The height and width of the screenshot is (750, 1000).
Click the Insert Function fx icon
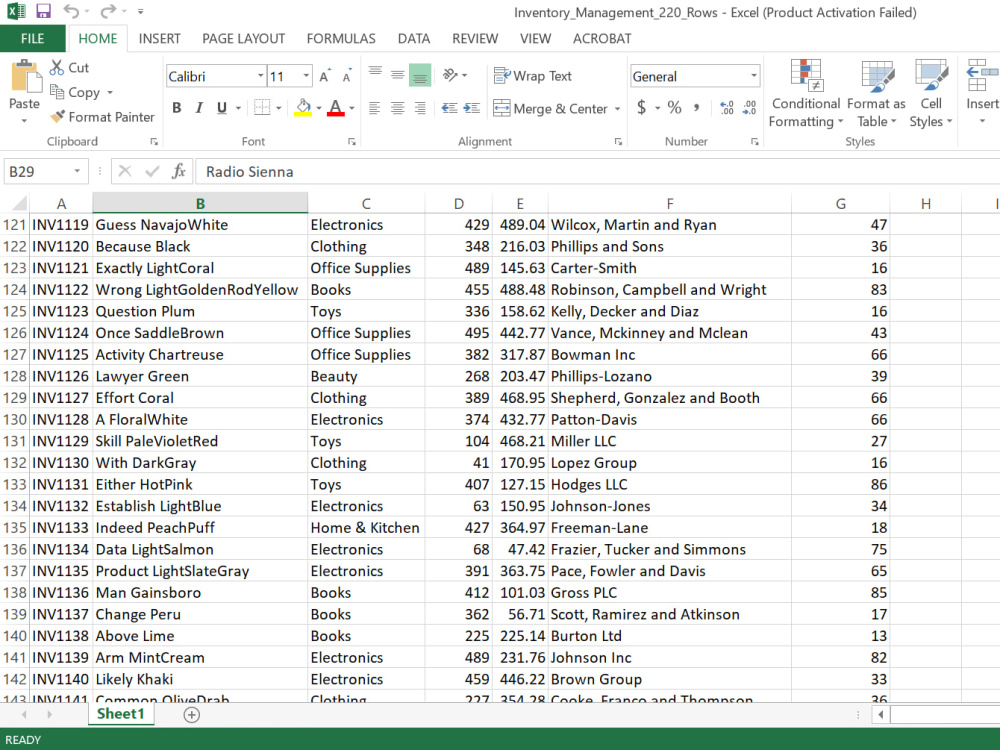point(179,171)
